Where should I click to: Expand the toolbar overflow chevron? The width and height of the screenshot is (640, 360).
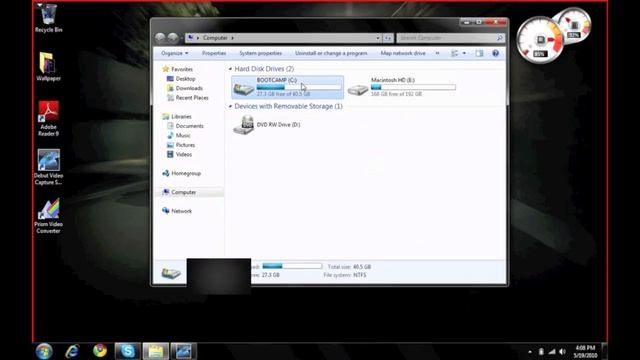[x=438, y=53]
